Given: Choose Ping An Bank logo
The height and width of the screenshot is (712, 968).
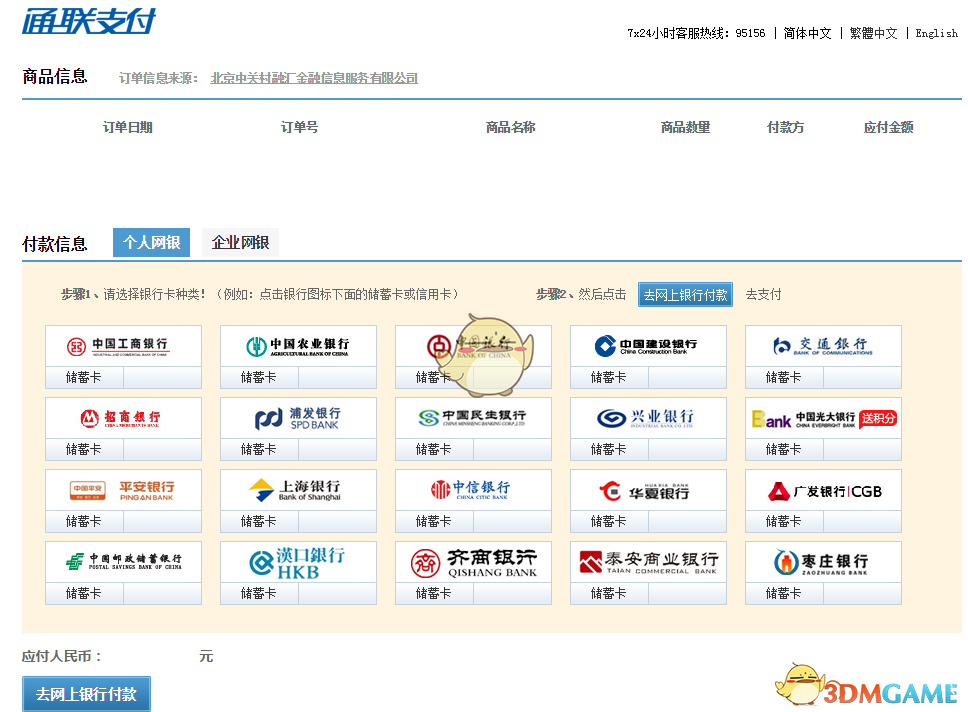Looking at the screenshot, I should point(123,490).
